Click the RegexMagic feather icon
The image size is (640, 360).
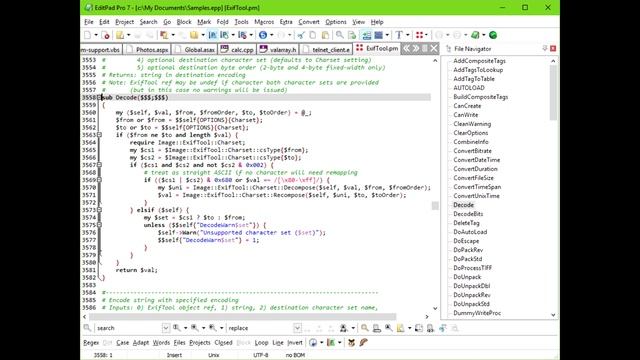click(363, 342)
